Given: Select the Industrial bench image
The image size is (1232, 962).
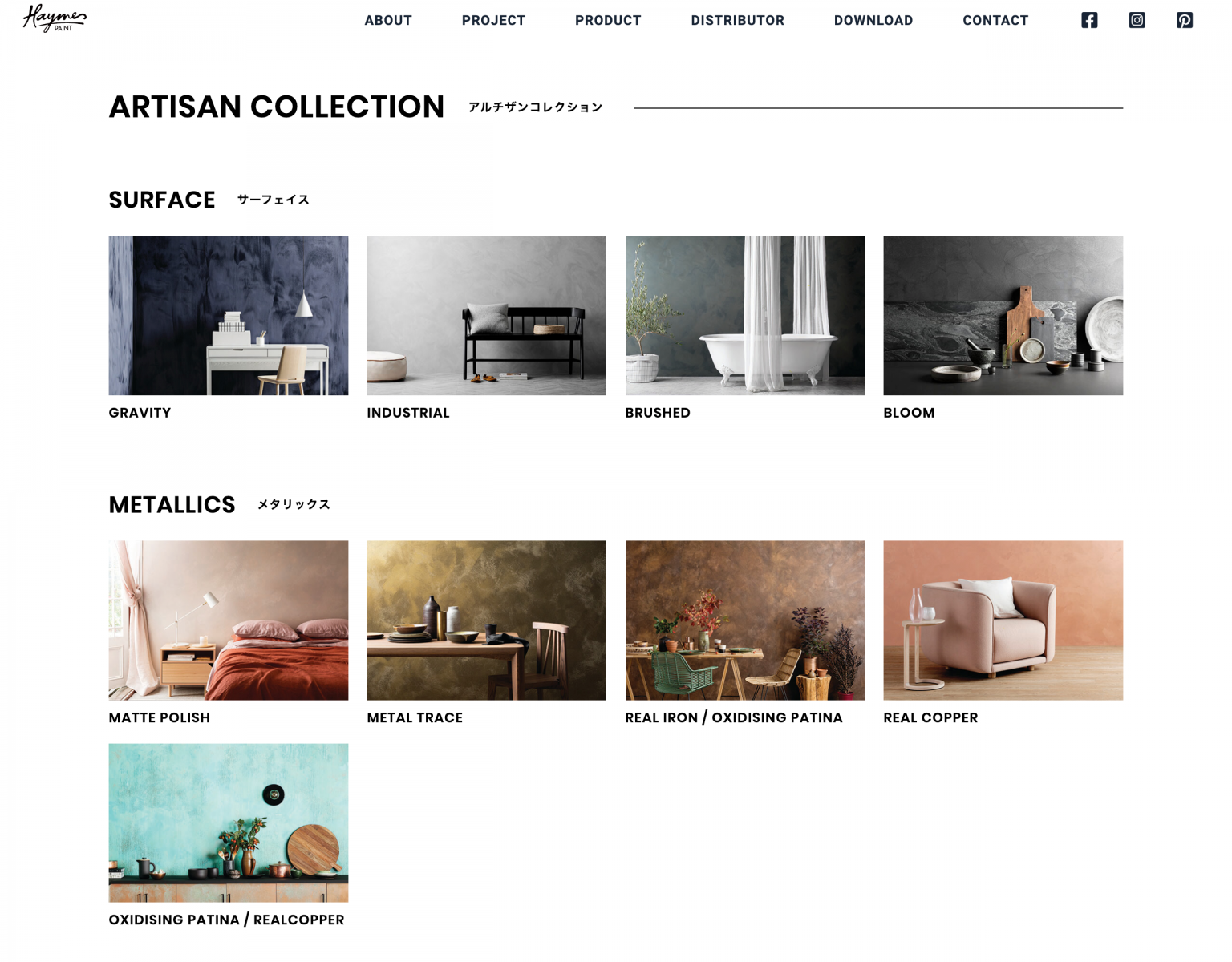Looking at the screenshot, I should point(486,315).
